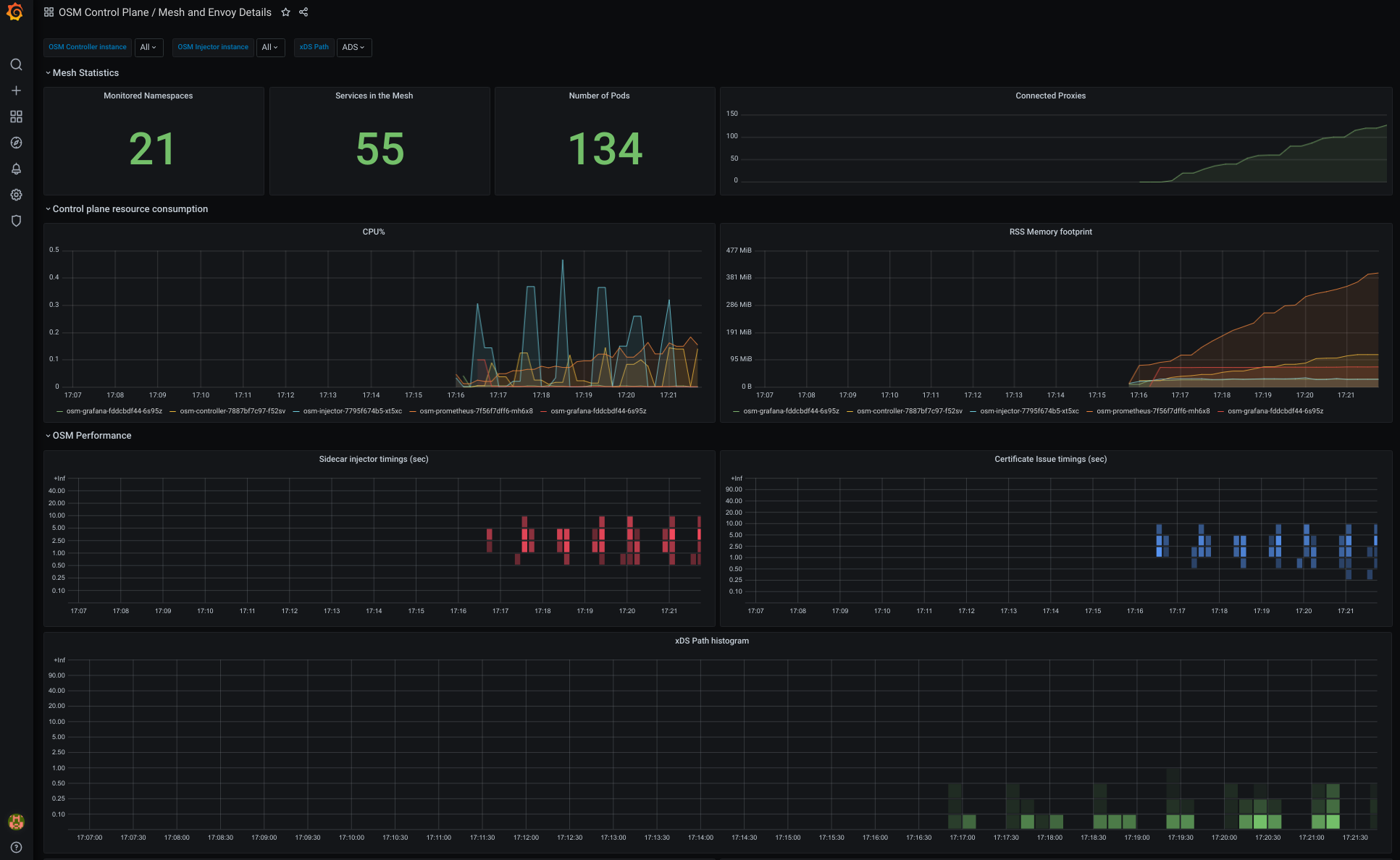Click the share dashboard icon
Image resolution: width=1400 pixels, height=860 pixels.
303,12
